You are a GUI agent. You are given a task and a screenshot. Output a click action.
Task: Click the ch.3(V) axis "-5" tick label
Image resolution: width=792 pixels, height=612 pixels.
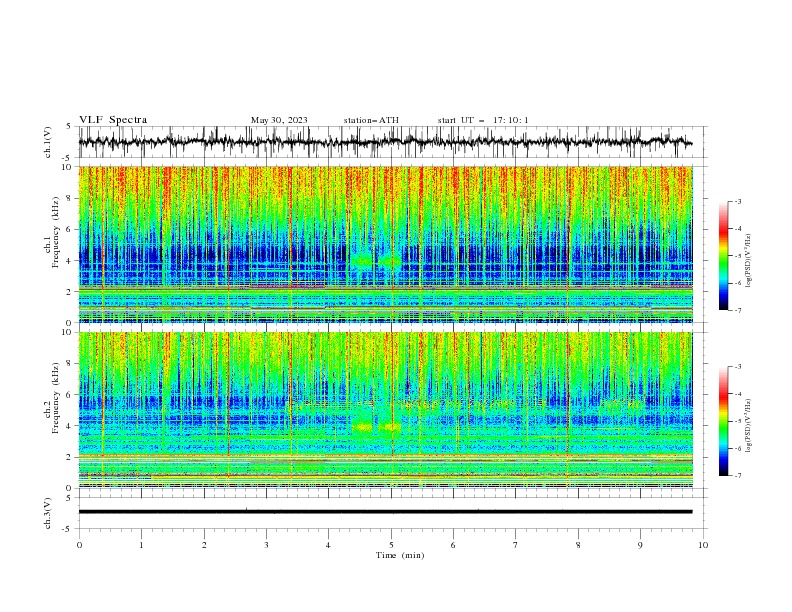click(68, 529)
